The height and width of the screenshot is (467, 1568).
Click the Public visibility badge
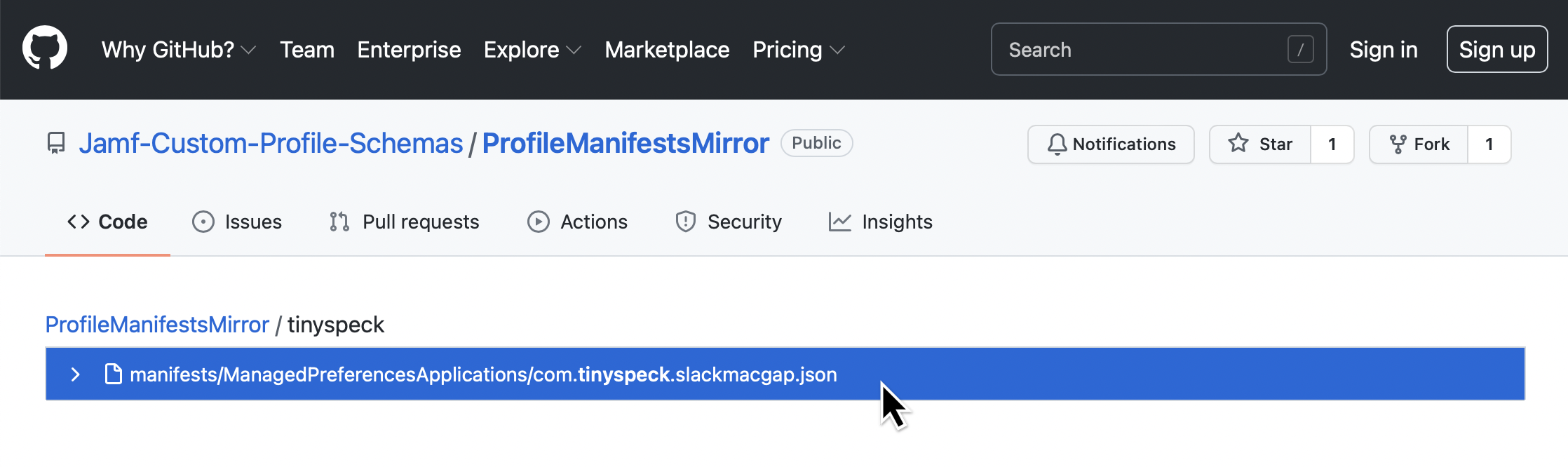816,143
